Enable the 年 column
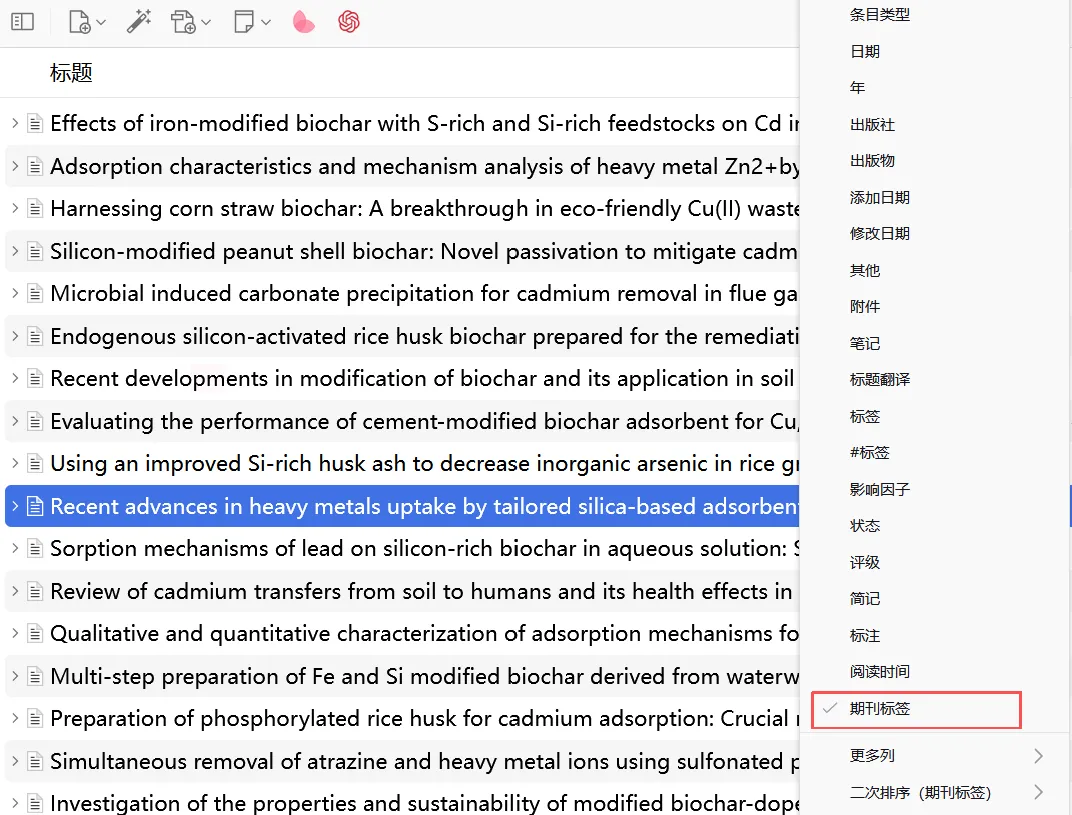The image size is (1072, 815). [857, 88]
